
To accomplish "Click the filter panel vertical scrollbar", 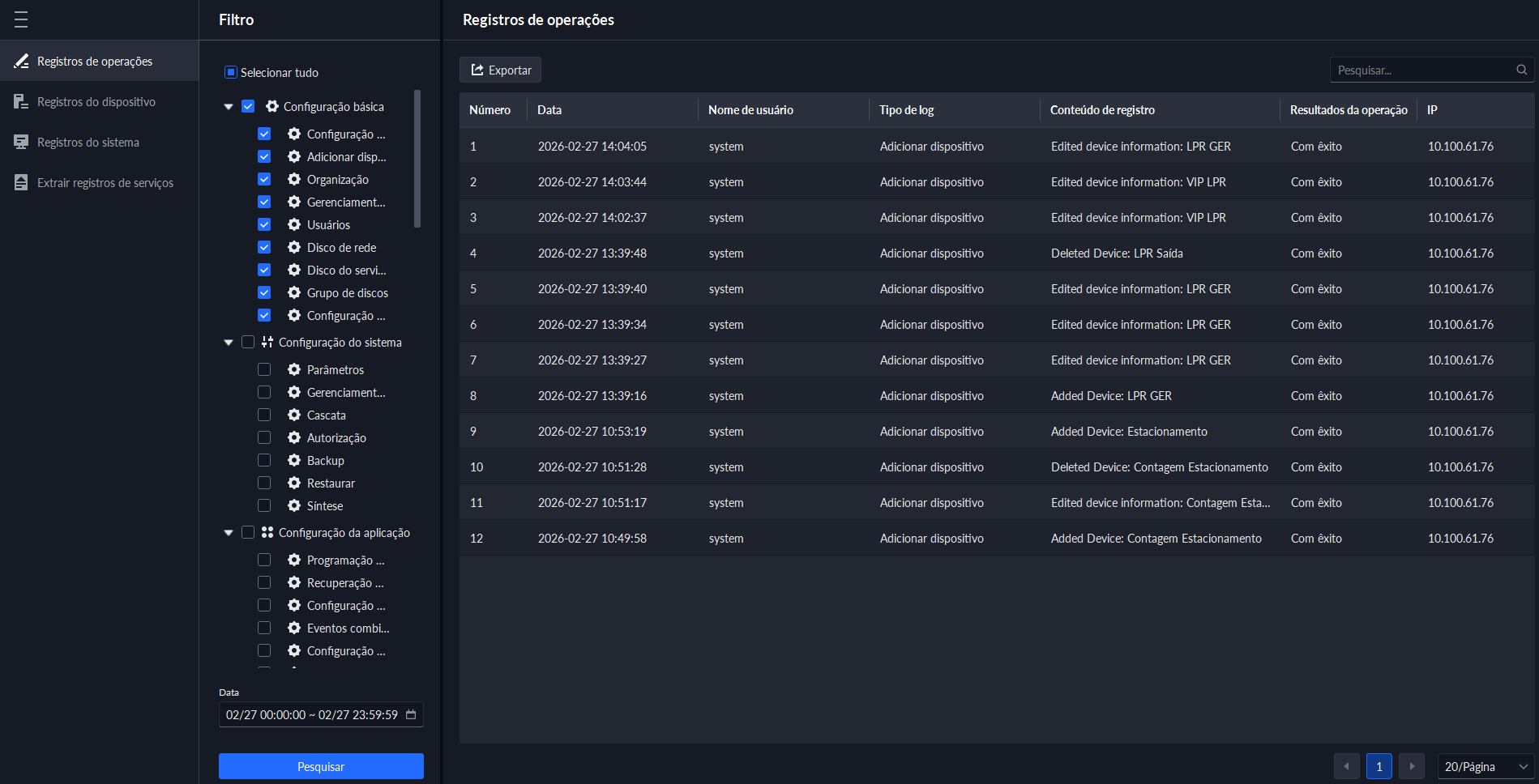I will tap(417, 160).
